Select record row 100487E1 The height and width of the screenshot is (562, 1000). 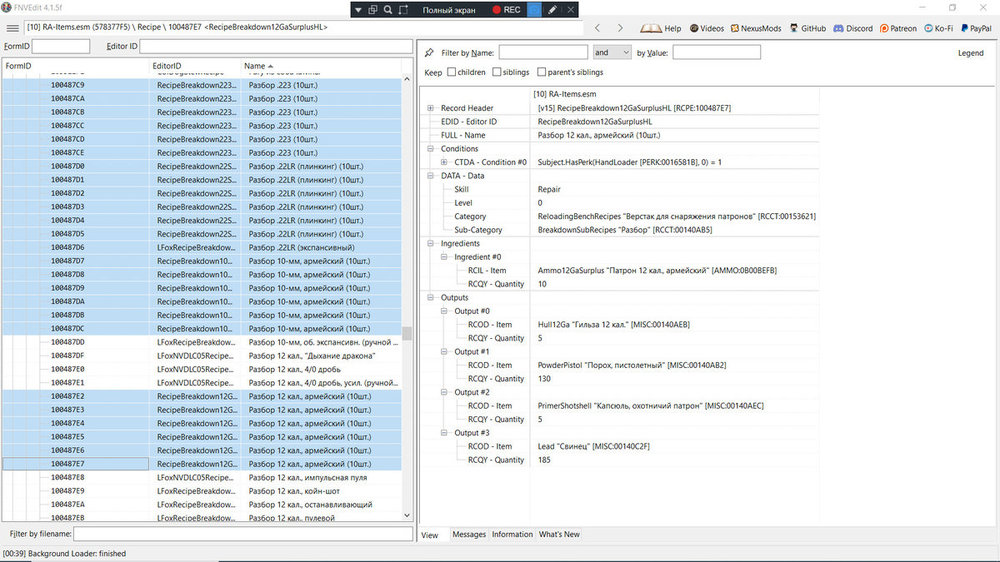point(202,383)
